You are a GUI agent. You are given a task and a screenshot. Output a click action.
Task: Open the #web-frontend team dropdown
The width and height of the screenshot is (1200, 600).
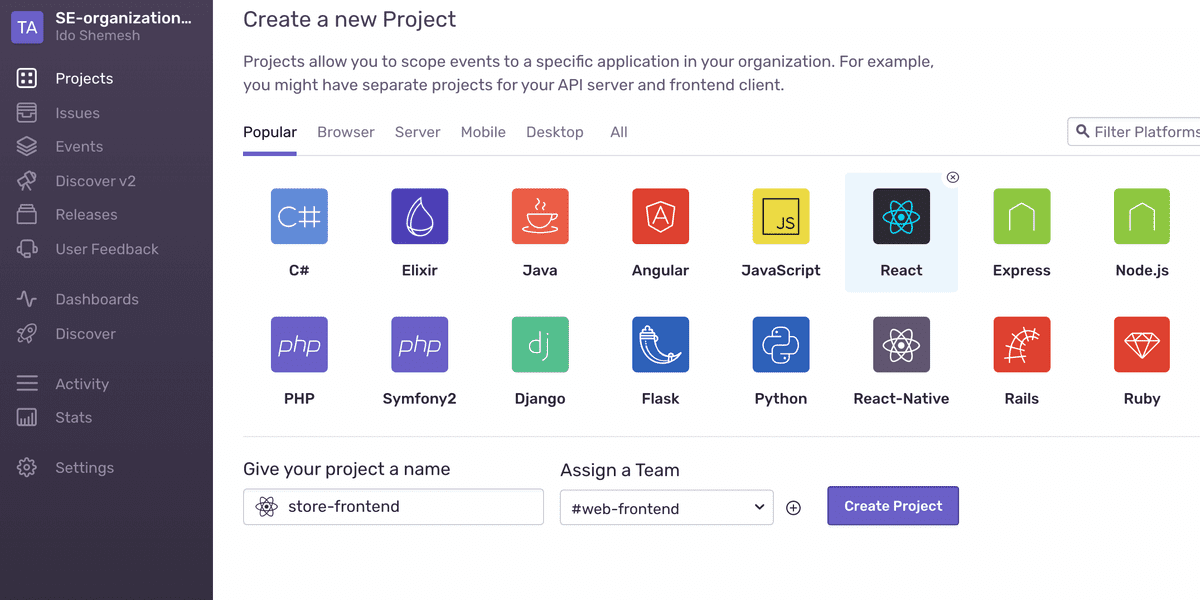click(x=666, y=508)
